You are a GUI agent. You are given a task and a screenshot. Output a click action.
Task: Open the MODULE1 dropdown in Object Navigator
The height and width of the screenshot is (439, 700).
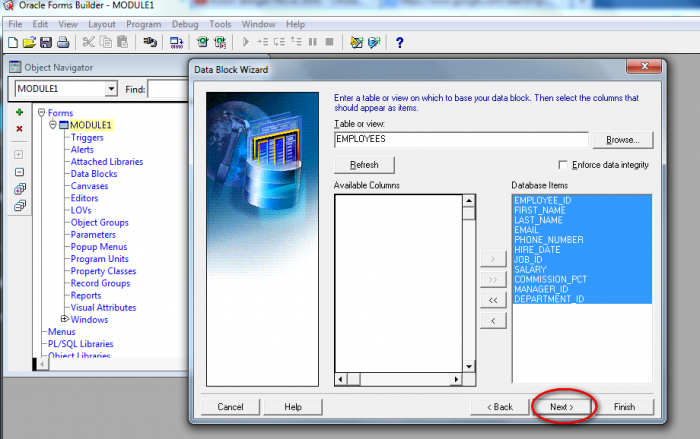tap(111, 89)
